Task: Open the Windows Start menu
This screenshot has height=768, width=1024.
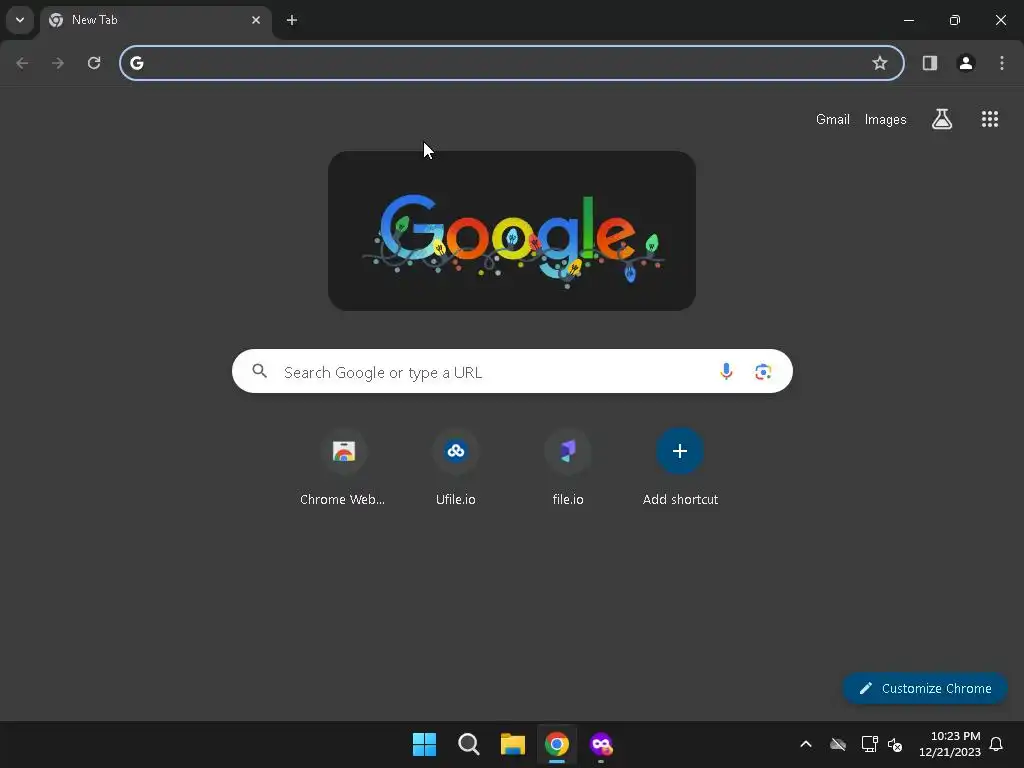Action: [x=424, y=744]
